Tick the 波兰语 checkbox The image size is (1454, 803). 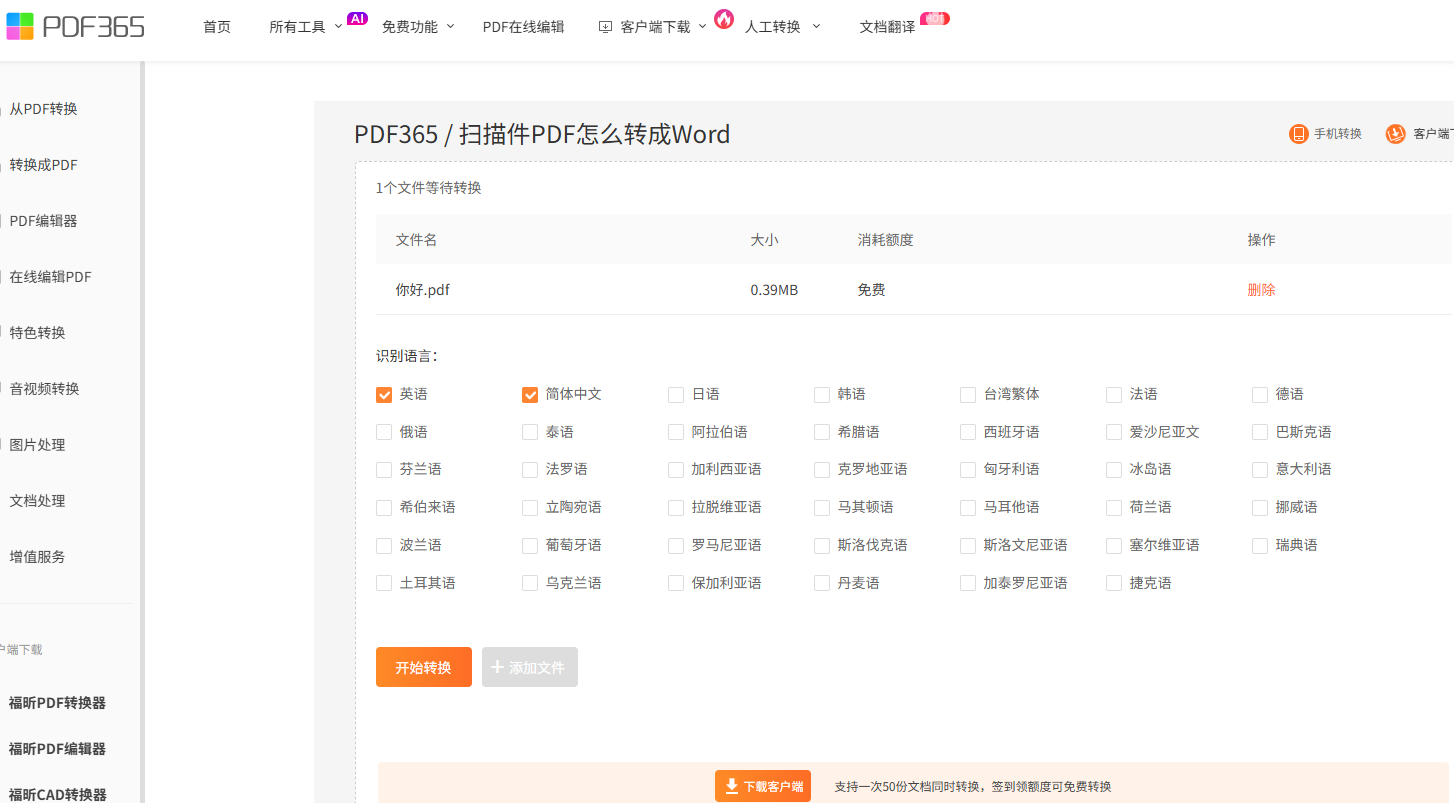click(x=384, y=546)
